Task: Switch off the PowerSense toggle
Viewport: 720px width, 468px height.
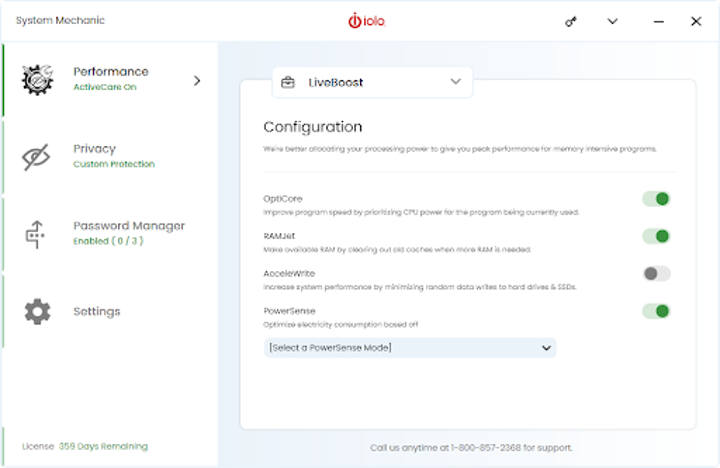Action: [x=656, y=311]
